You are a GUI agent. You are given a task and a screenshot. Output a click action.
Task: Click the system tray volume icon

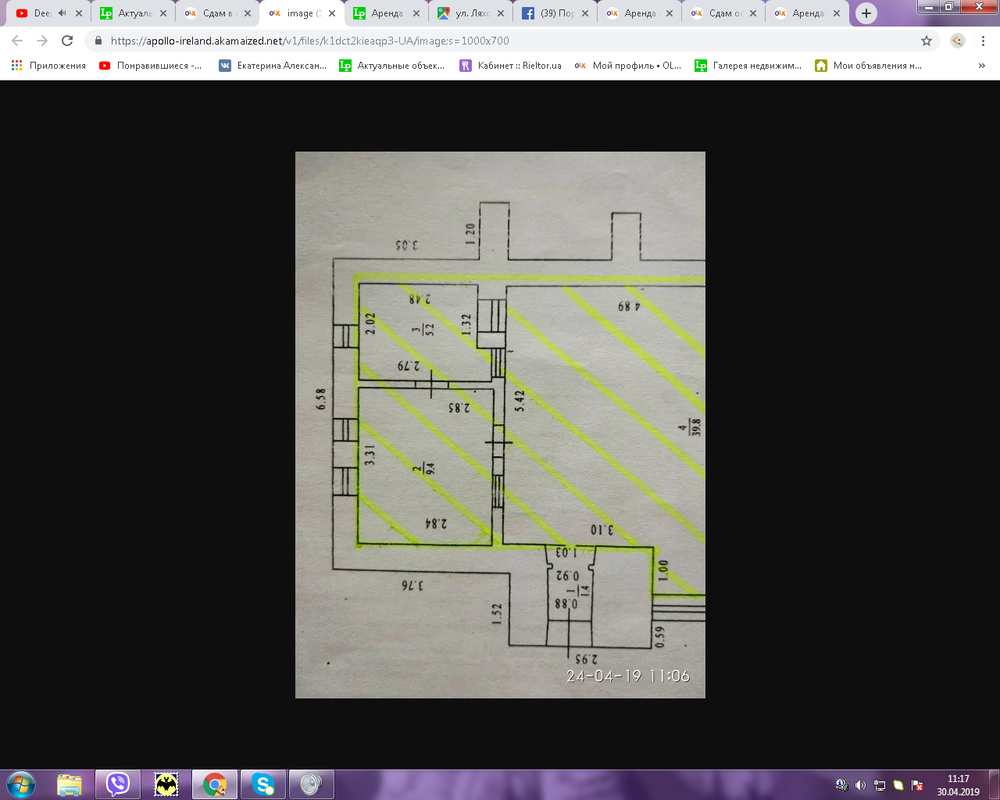(x=860, y=784)
